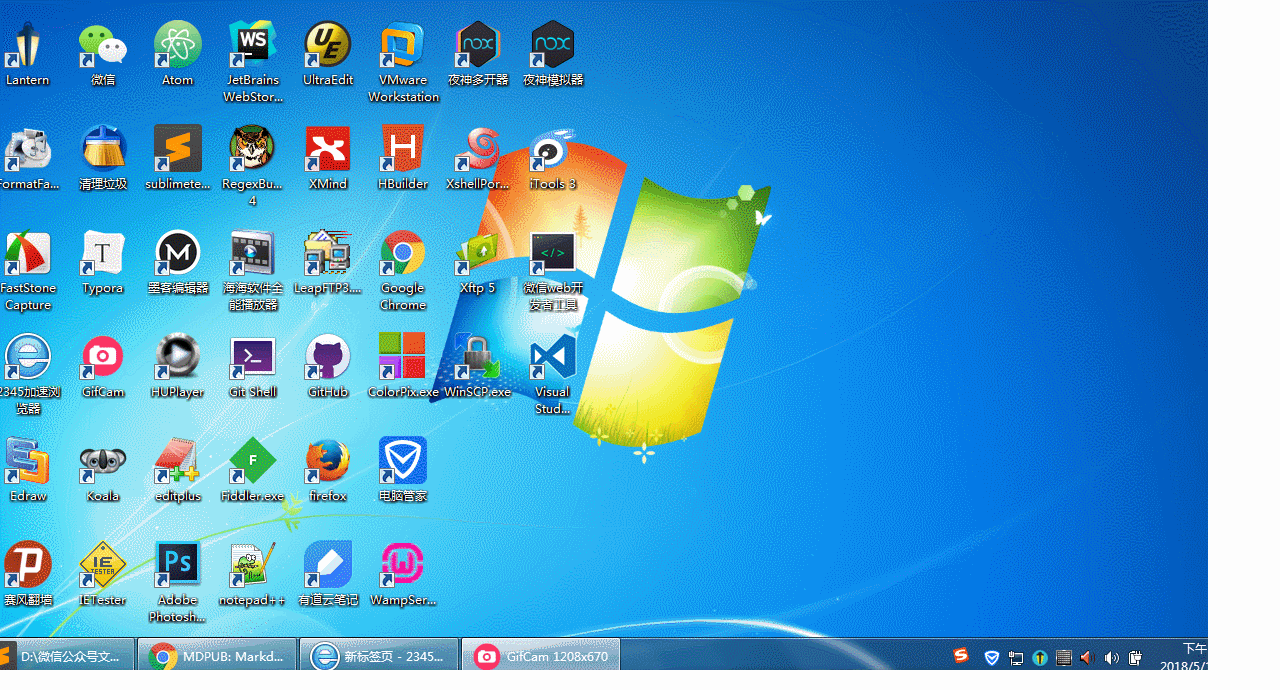
Task: Click the WampServer shortcut
Action: click(x=403, y=574)
